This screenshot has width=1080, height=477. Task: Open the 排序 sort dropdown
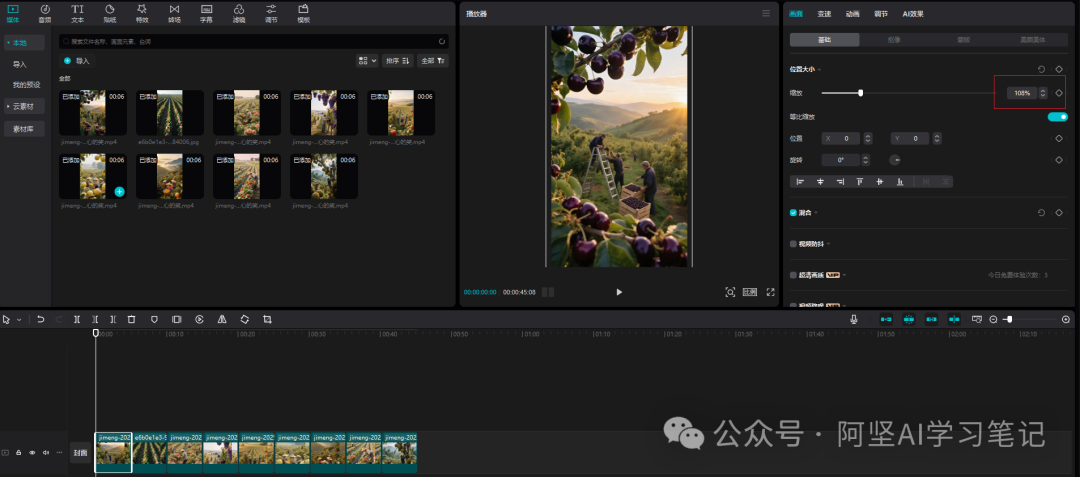[x=398, y=61]
